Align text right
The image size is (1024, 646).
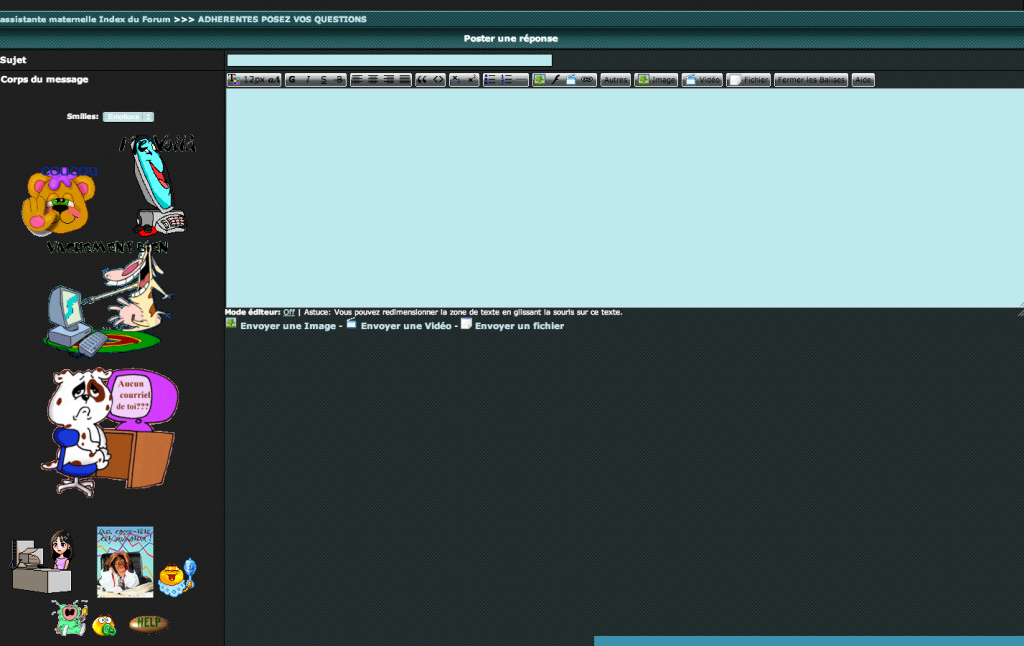point(389,80)
